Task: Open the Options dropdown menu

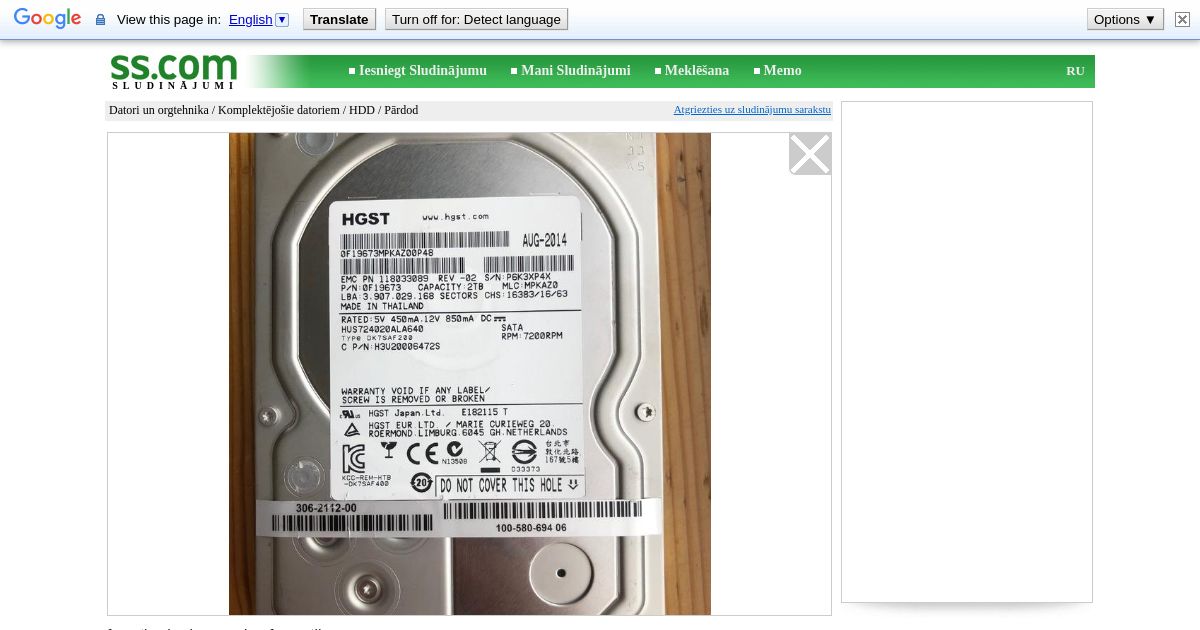Action: pyautogui.click(x=1125, y=19)
